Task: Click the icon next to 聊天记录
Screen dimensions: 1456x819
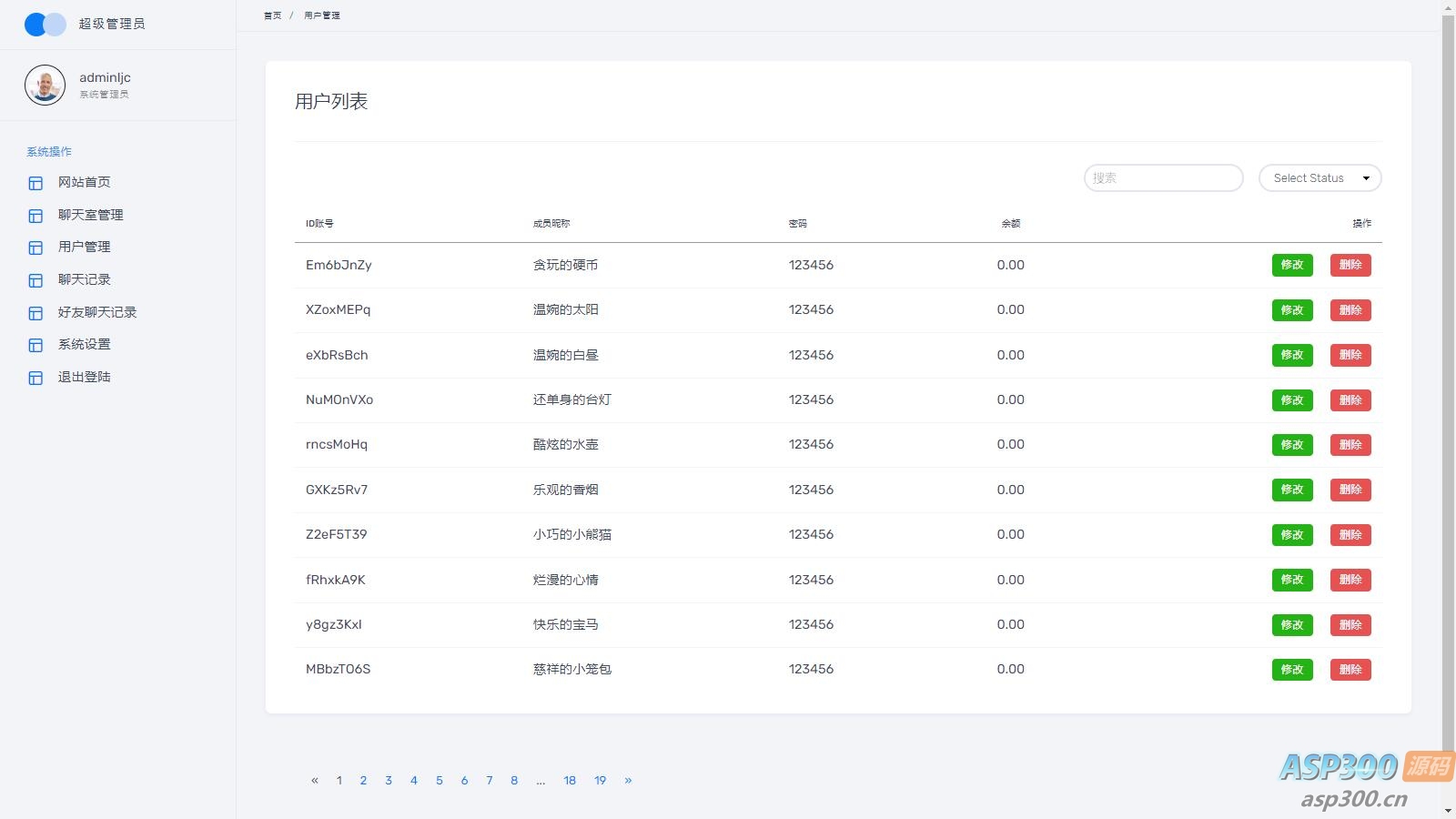Action: click(x=35, y=280)
